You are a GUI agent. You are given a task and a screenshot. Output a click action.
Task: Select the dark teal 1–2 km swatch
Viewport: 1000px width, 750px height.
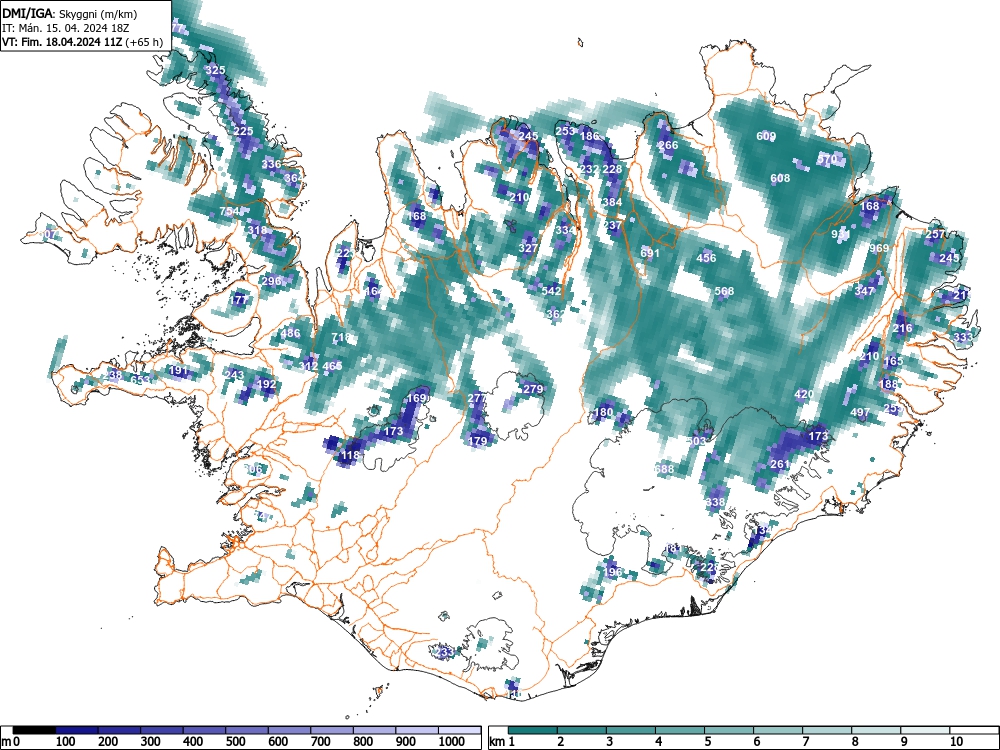click(x=533, y=730)
